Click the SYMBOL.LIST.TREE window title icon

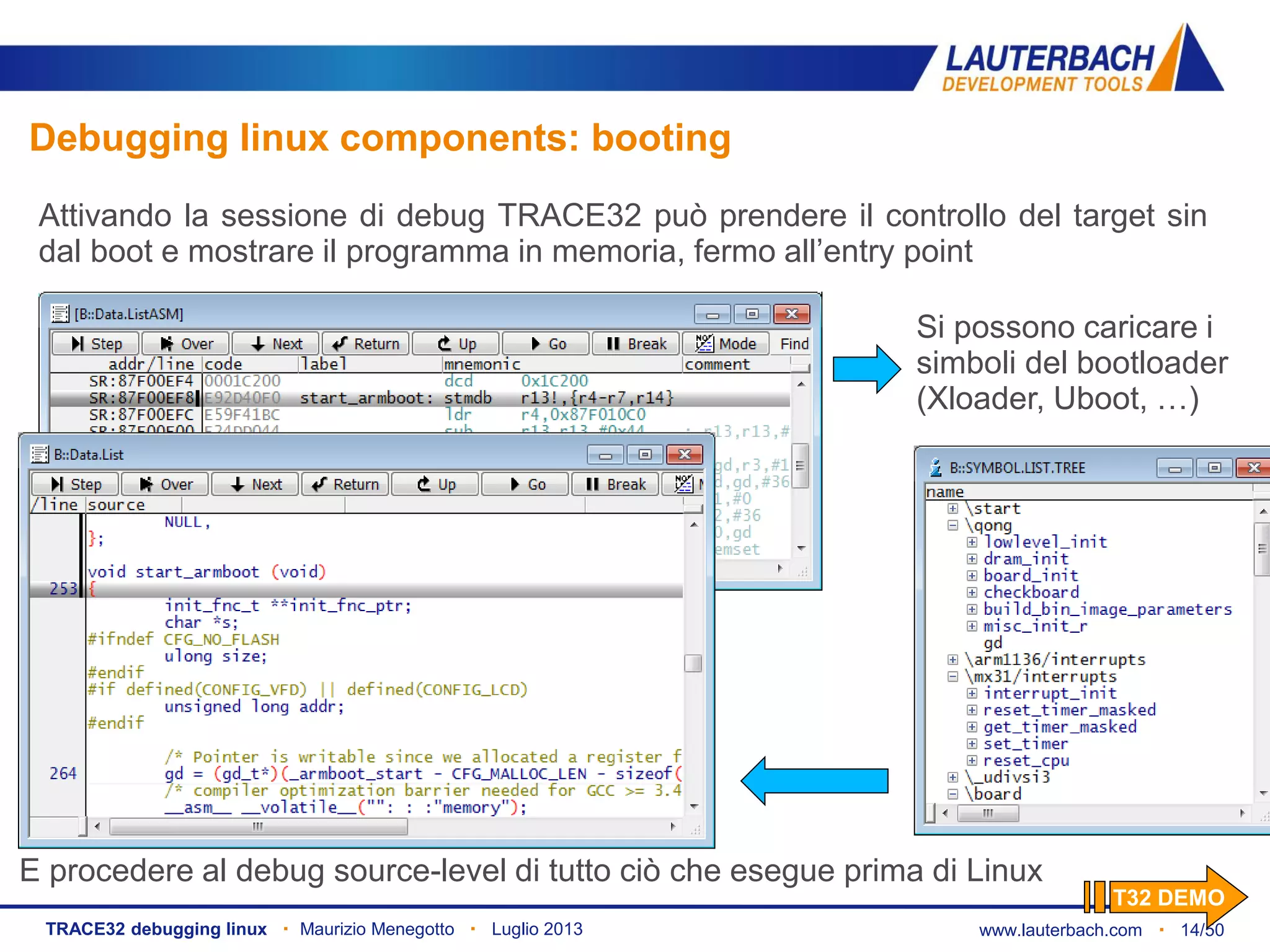(x=935, y=467)
